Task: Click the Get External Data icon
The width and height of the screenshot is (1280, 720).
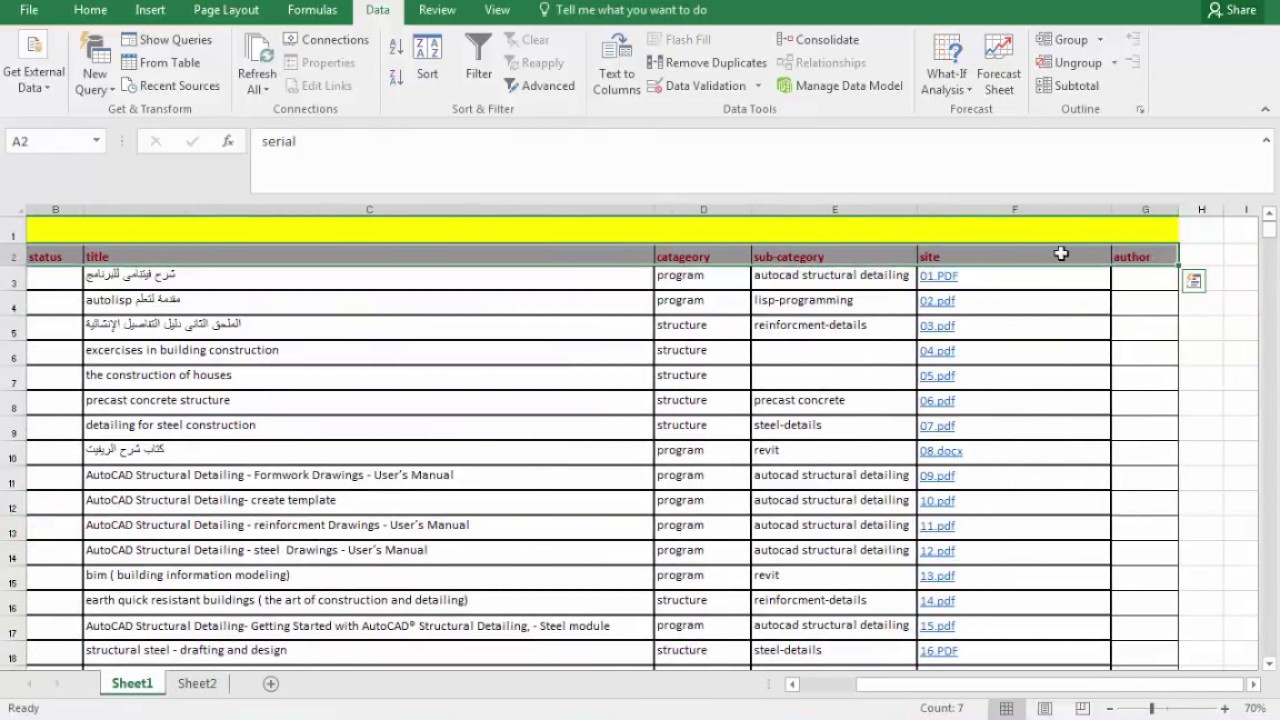Action: (33, 64)
